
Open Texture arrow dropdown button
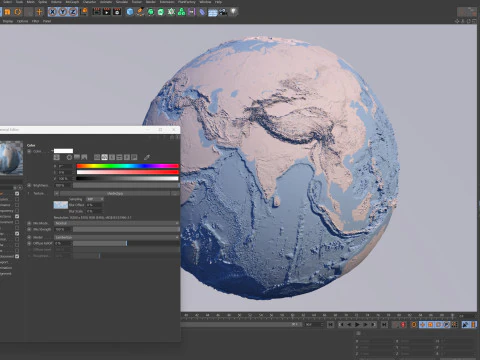[x=56, y=193]
